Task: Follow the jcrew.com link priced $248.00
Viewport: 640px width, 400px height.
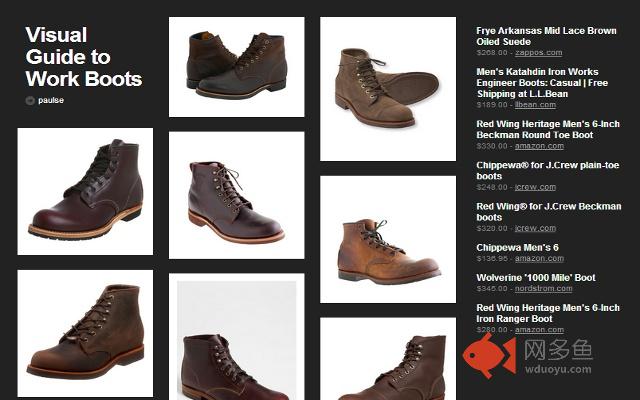Action: pos(535,187)
